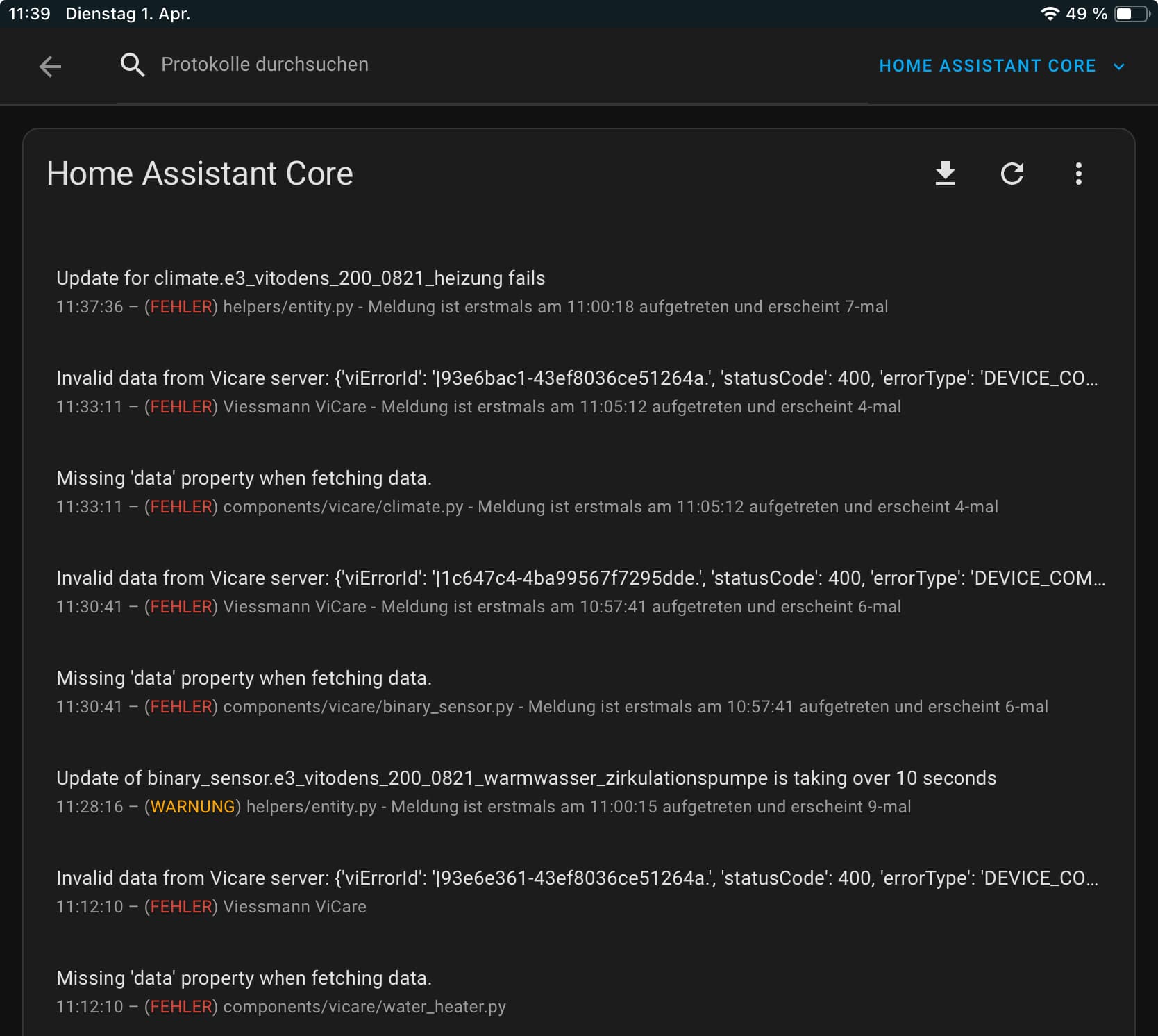Refresh the log list
This screenshot has width=1158, height=1036.
[x=1012, y=173]
